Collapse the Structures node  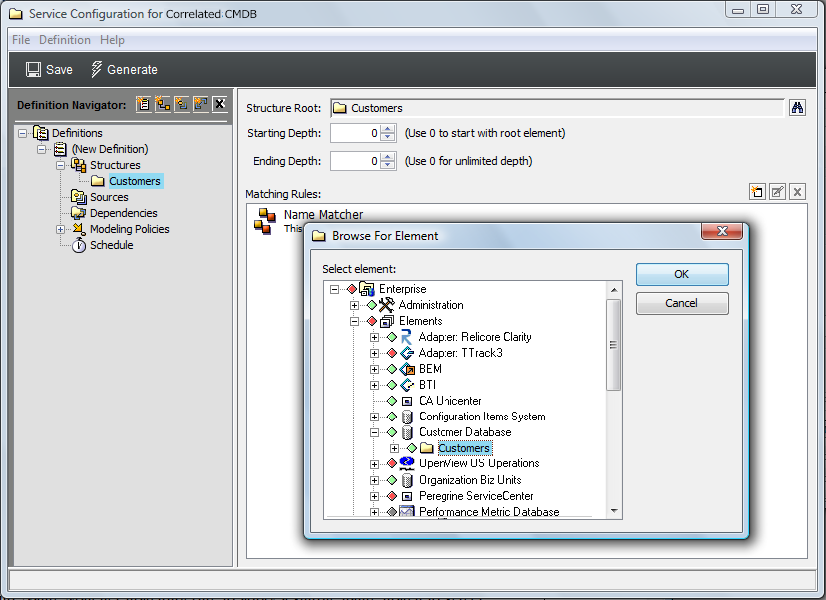pos(61,165)
